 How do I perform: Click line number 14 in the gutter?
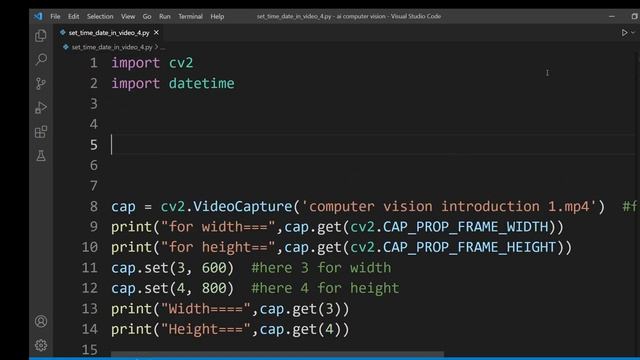coord(90,329)
